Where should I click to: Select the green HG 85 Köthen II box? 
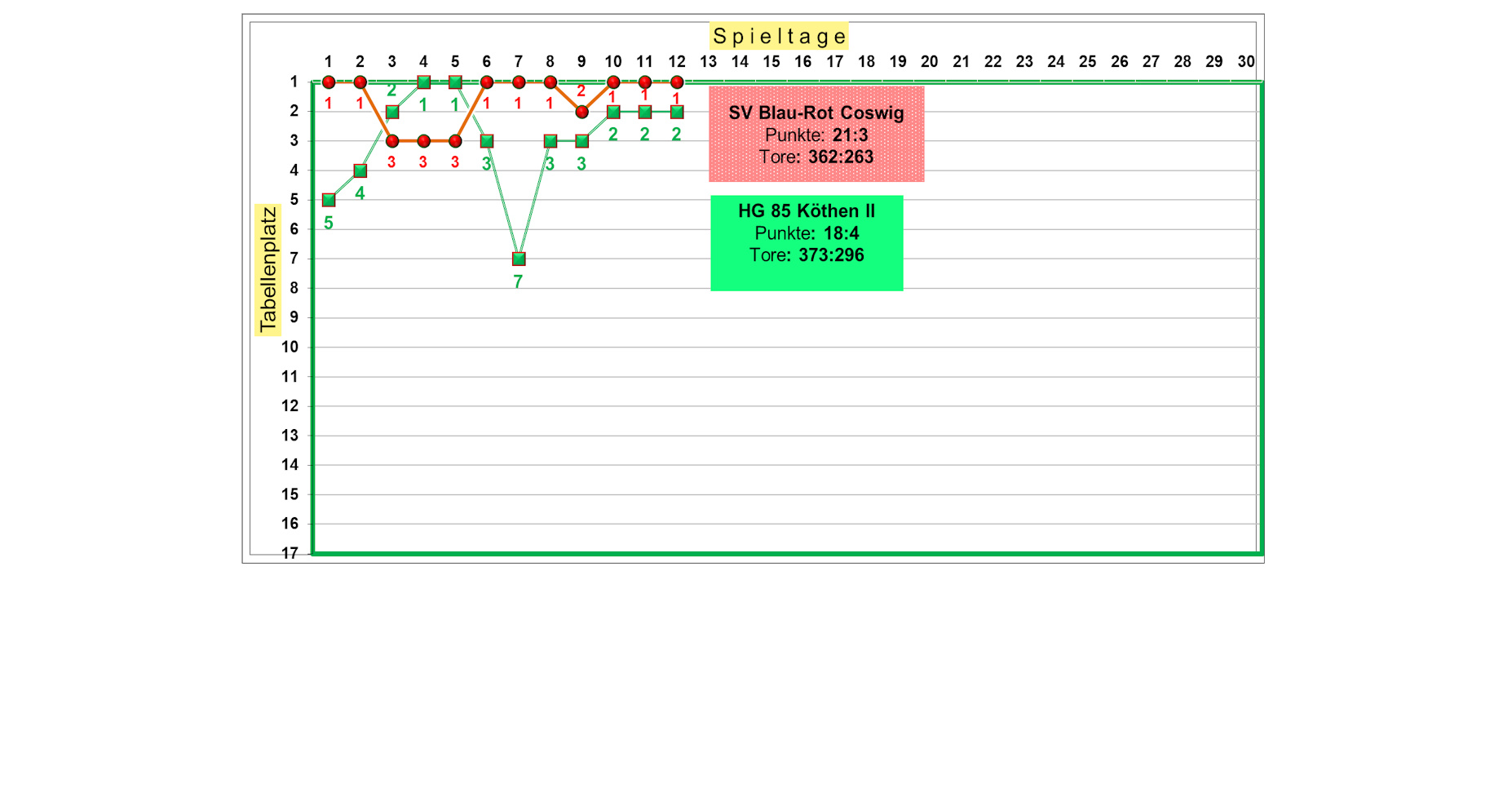click(x=807, y=242)
